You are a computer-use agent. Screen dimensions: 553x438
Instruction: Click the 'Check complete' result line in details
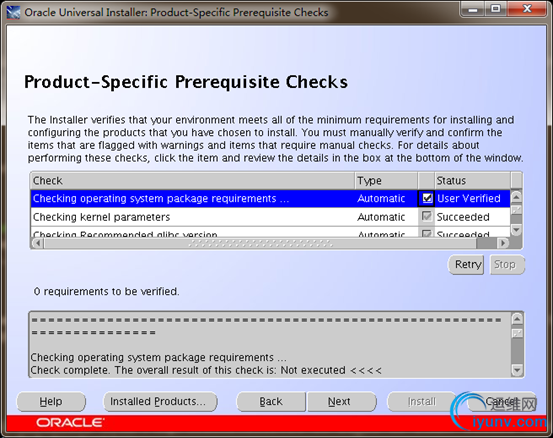206,370
